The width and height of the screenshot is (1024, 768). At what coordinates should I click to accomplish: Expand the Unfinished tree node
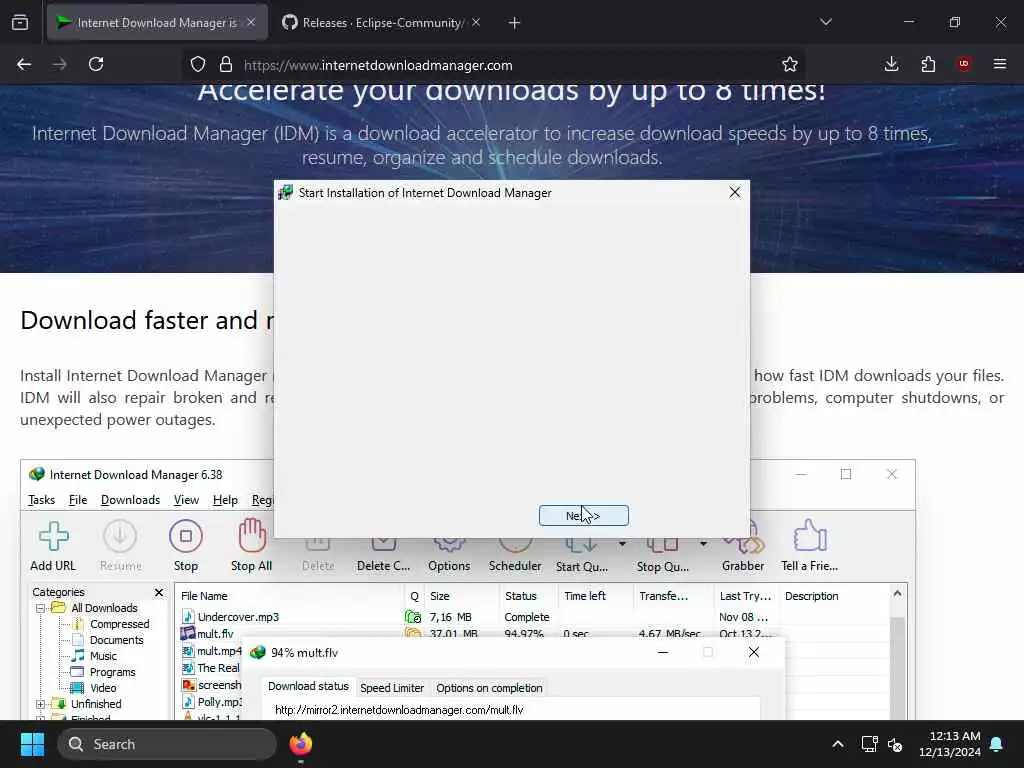(x=40, y=704)
